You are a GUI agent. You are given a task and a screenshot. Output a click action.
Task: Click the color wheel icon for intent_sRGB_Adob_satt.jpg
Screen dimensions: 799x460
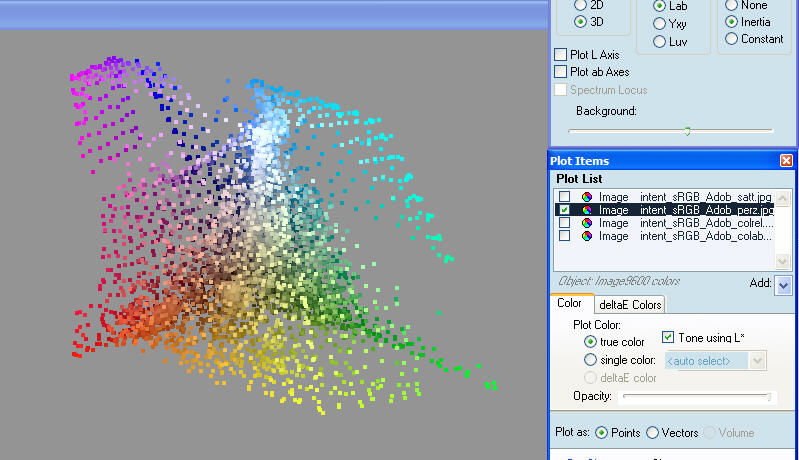586,197
